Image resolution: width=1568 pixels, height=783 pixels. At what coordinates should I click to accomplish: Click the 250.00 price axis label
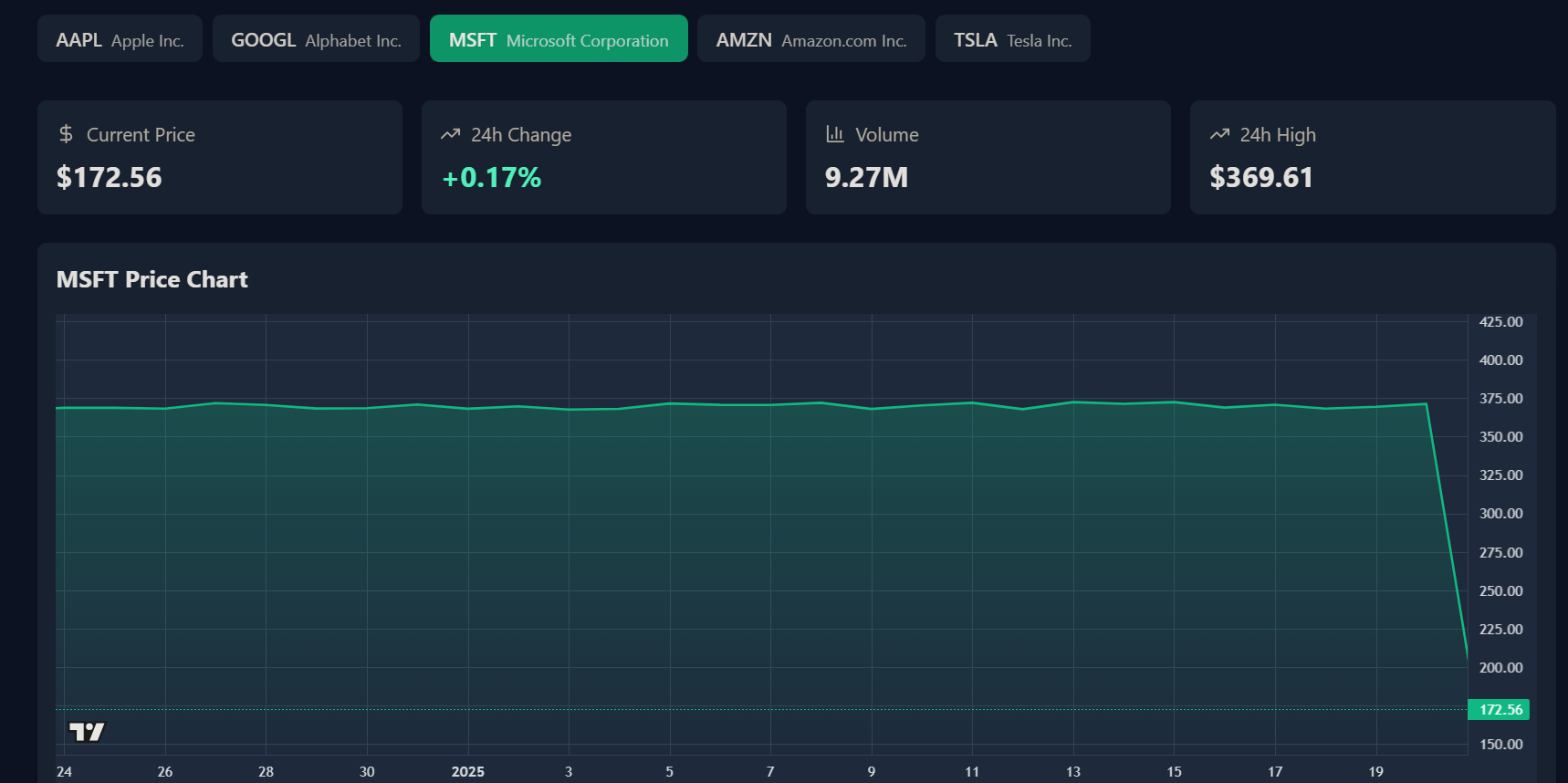(x=1500, y=590)
